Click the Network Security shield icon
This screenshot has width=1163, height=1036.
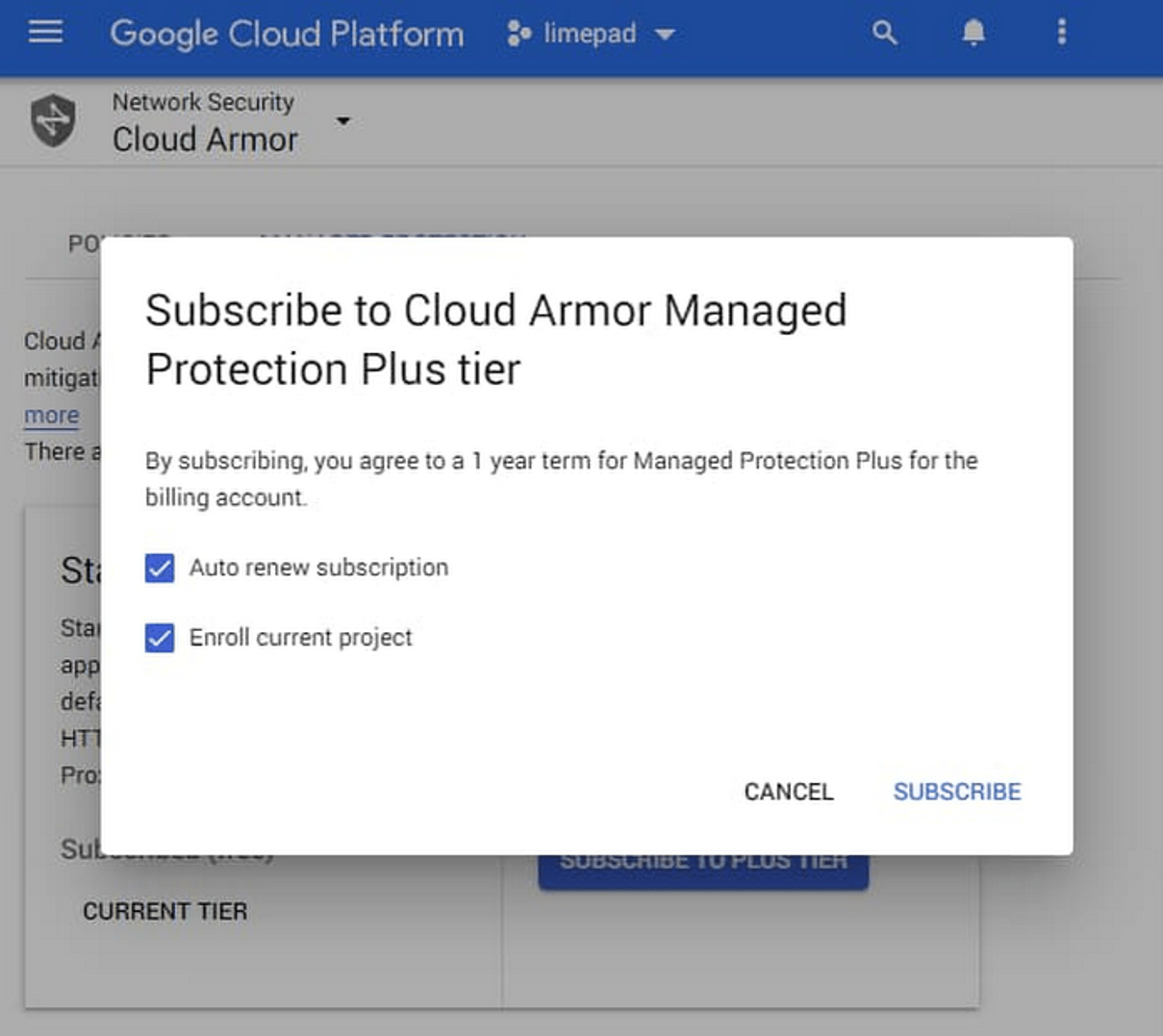point(53,121)
